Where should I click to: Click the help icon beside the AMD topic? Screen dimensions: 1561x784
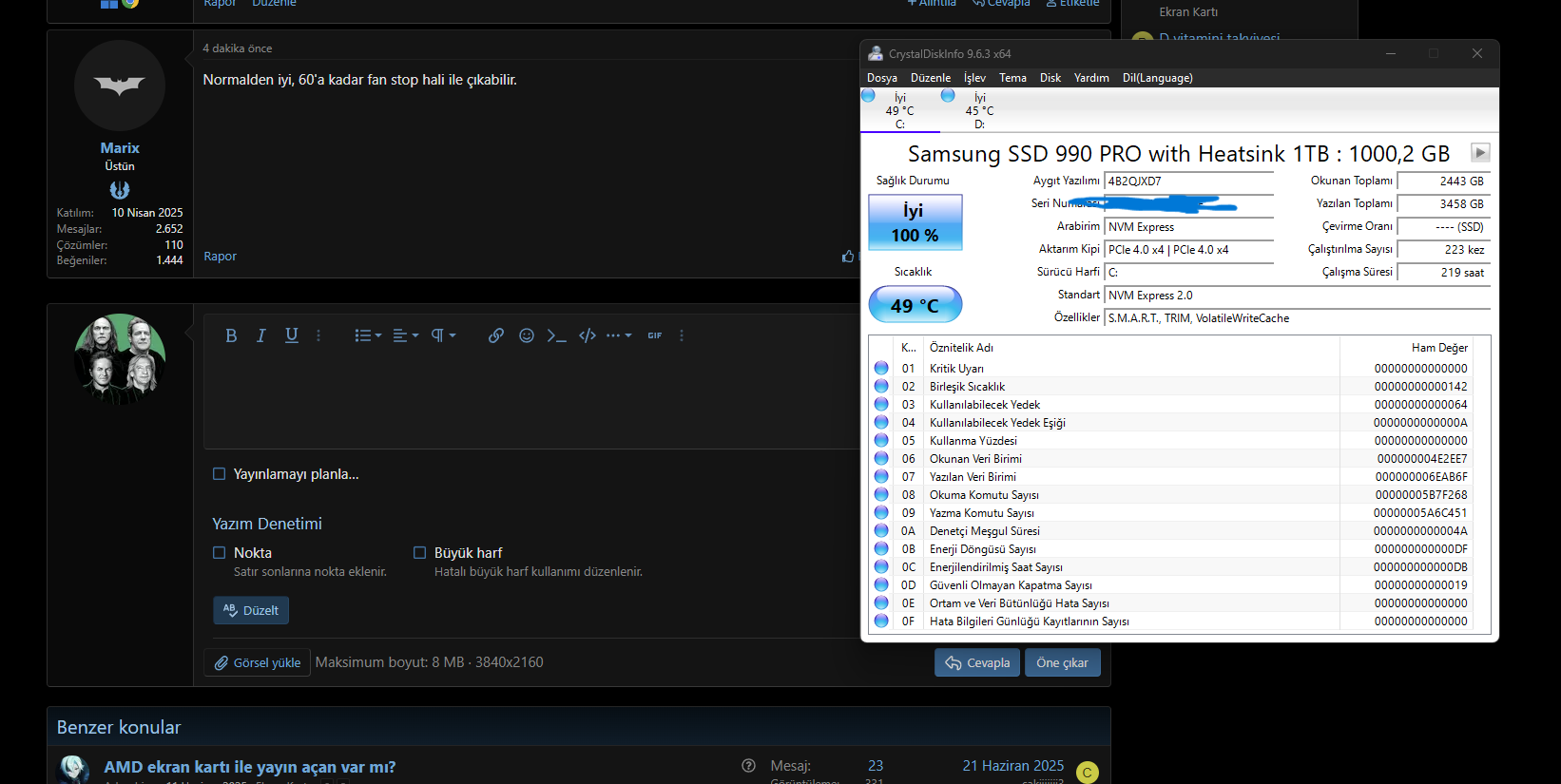749,766
